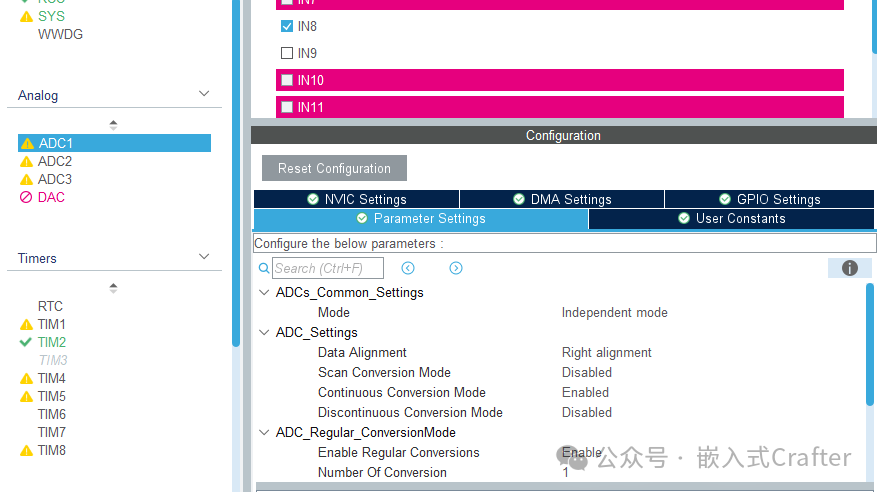
Task: Enable the IN9 channel checkbox
Action: coord(287,53)
